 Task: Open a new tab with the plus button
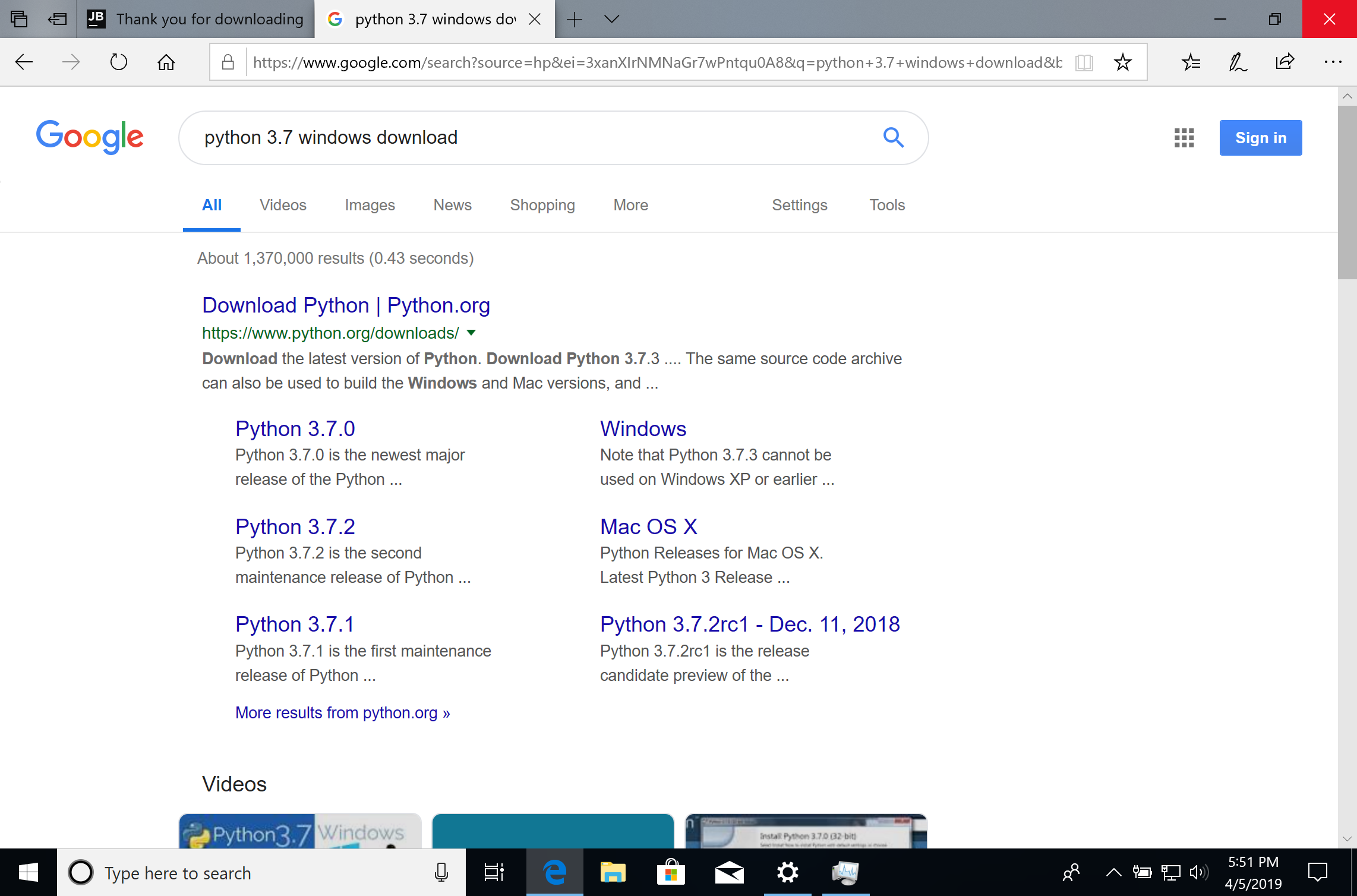574,19
